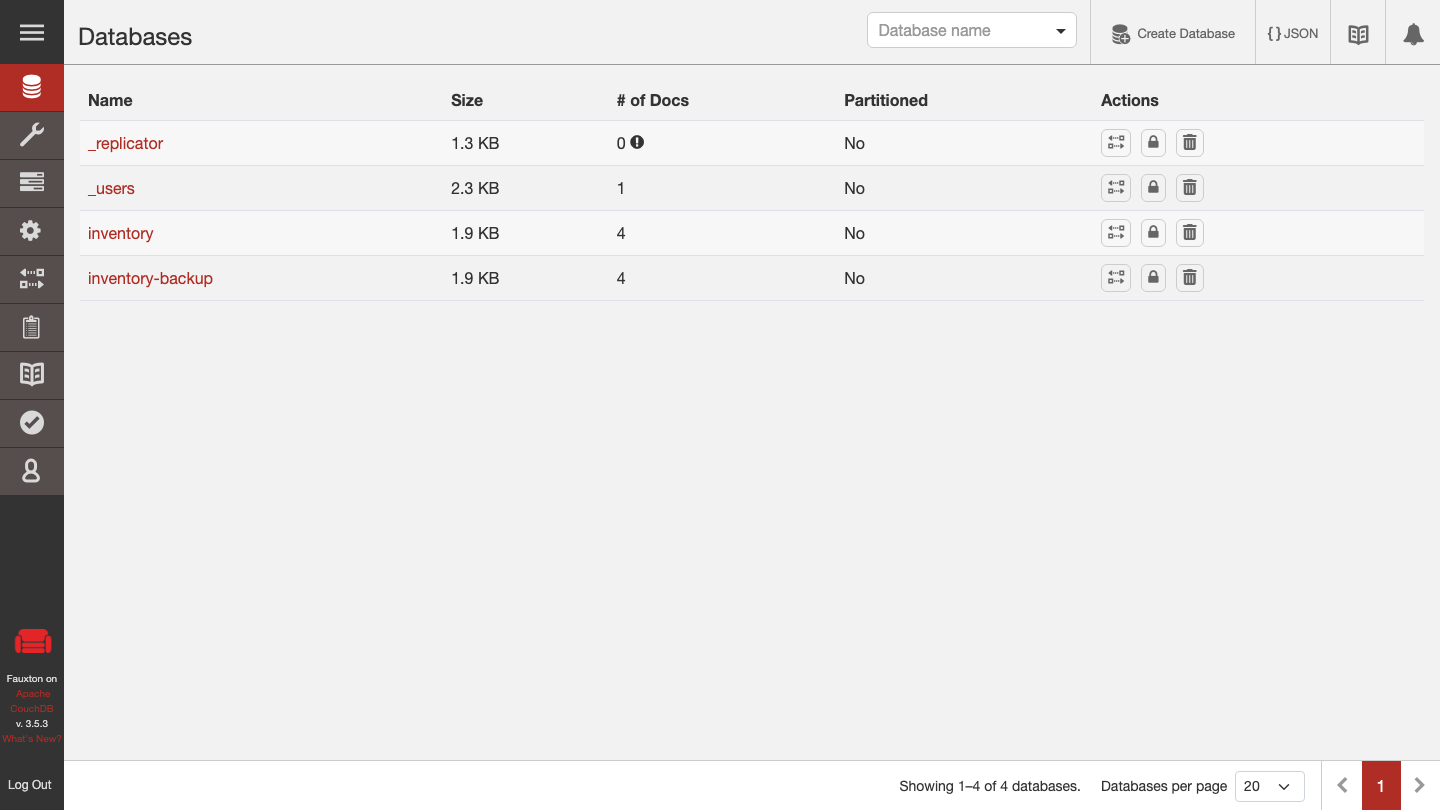The height and width of the screenshot is (810, 1440).
Task: Open the hamburger menu to expand the sidebar
Action: click(x=32, y=33)
